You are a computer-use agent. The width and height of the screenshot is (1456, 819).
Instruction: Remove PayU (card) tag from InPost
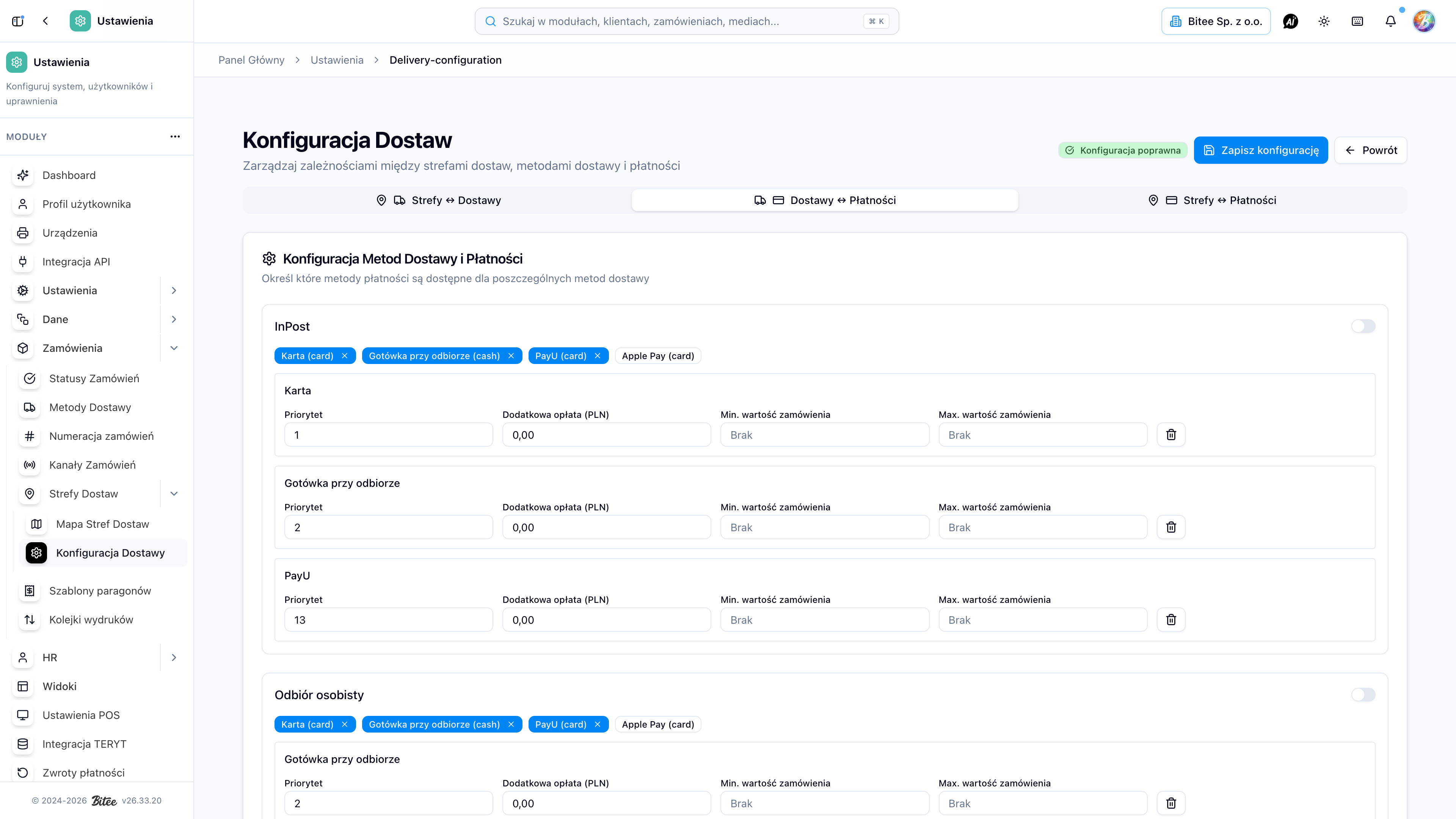[598, 356]
